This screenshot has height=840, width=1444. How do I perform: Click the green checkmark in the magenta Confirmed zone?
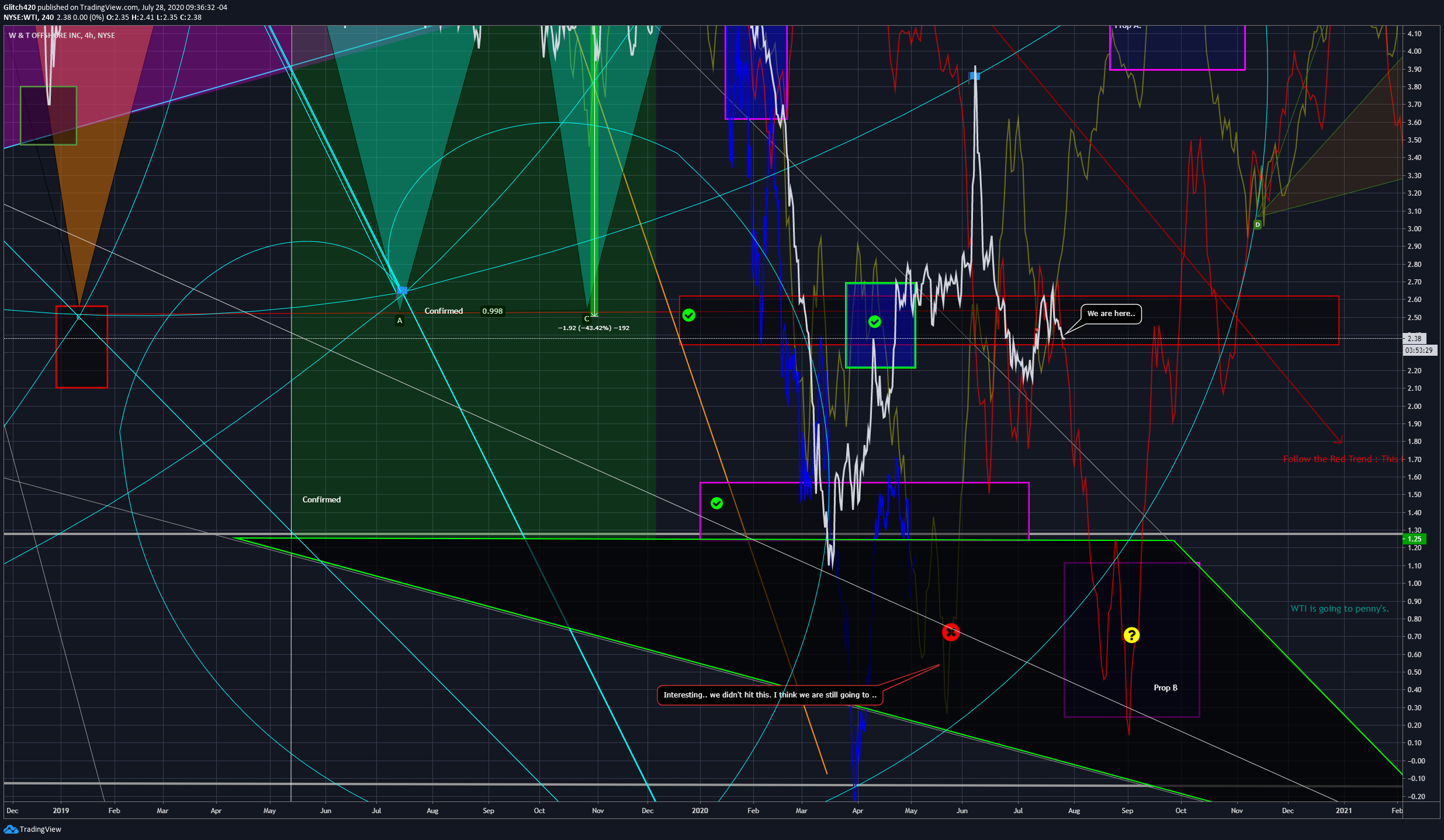(717, 503)
